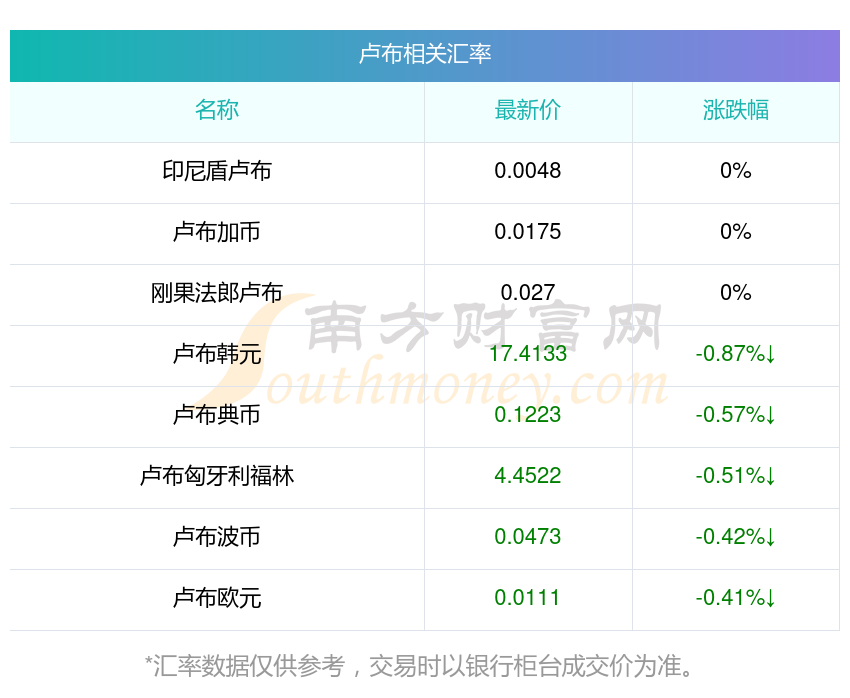The height and width of the screenshot is (698, 850).
Task: Open the 刚果法郎卢布 currency pair
Action: pyautogui.click(x=217, y=293)
